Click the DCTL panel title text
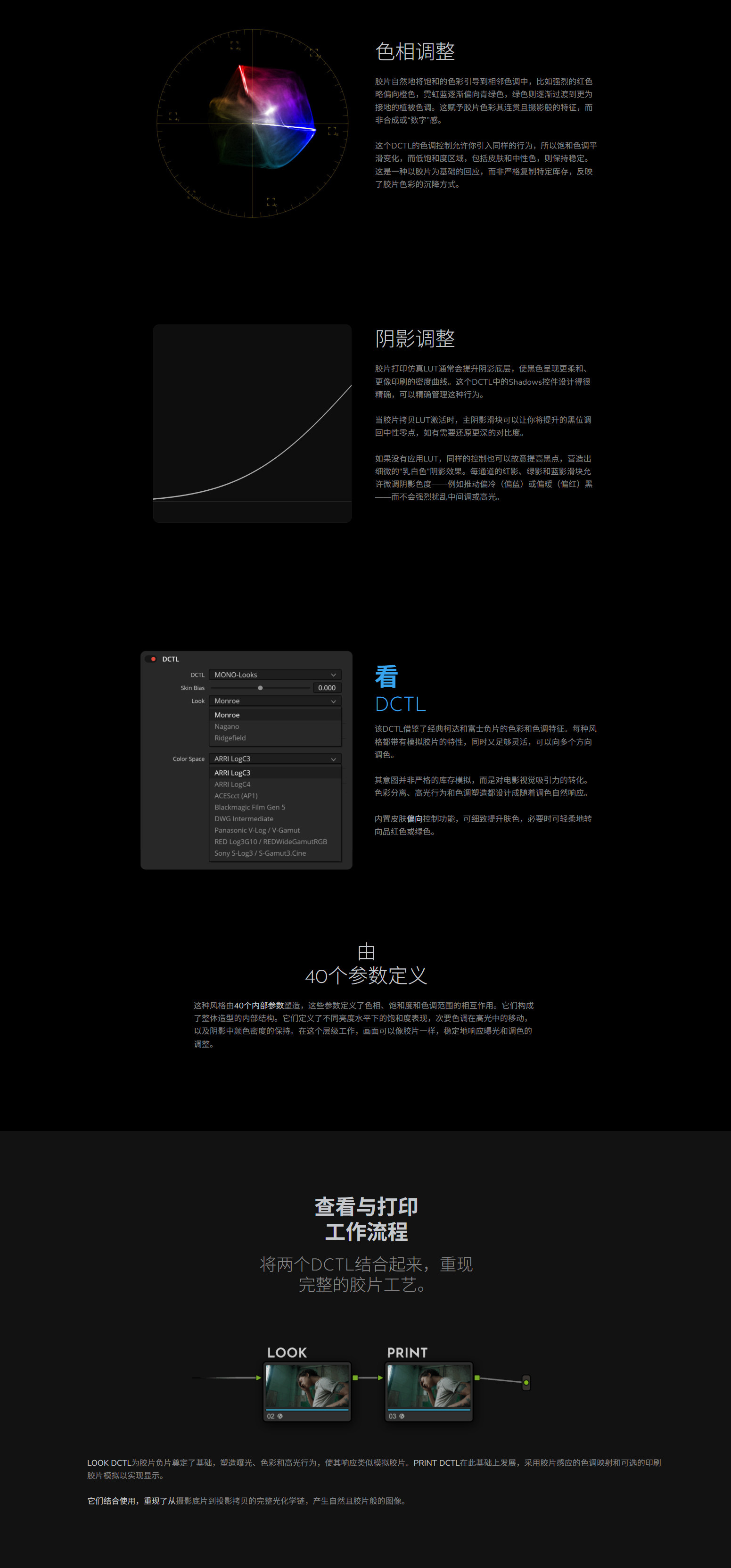 tap(171, 659)
